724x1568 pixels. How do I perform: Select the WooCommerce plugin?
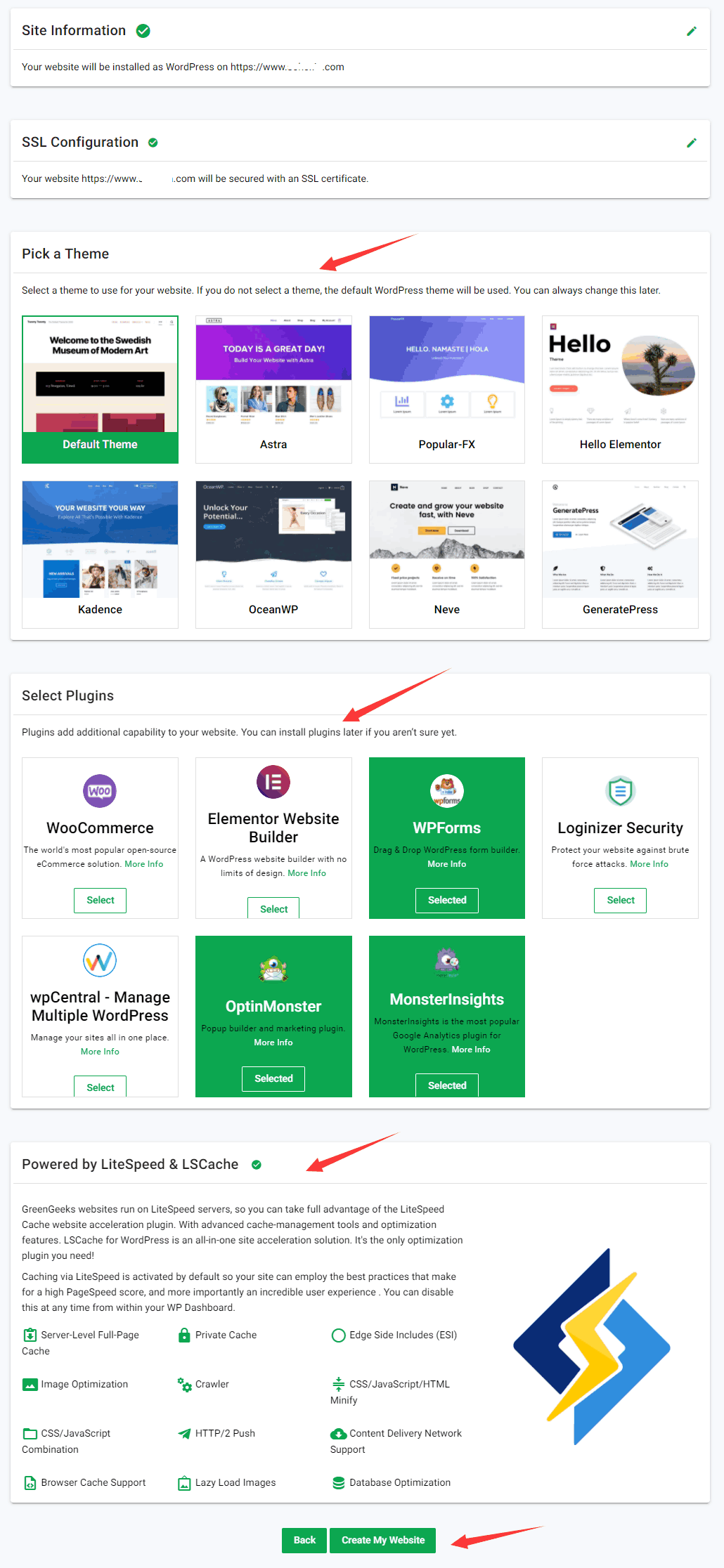click(x=100, y=900)
